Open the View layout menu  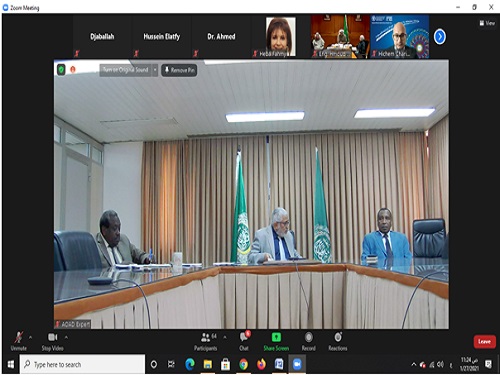pos(487,23)
